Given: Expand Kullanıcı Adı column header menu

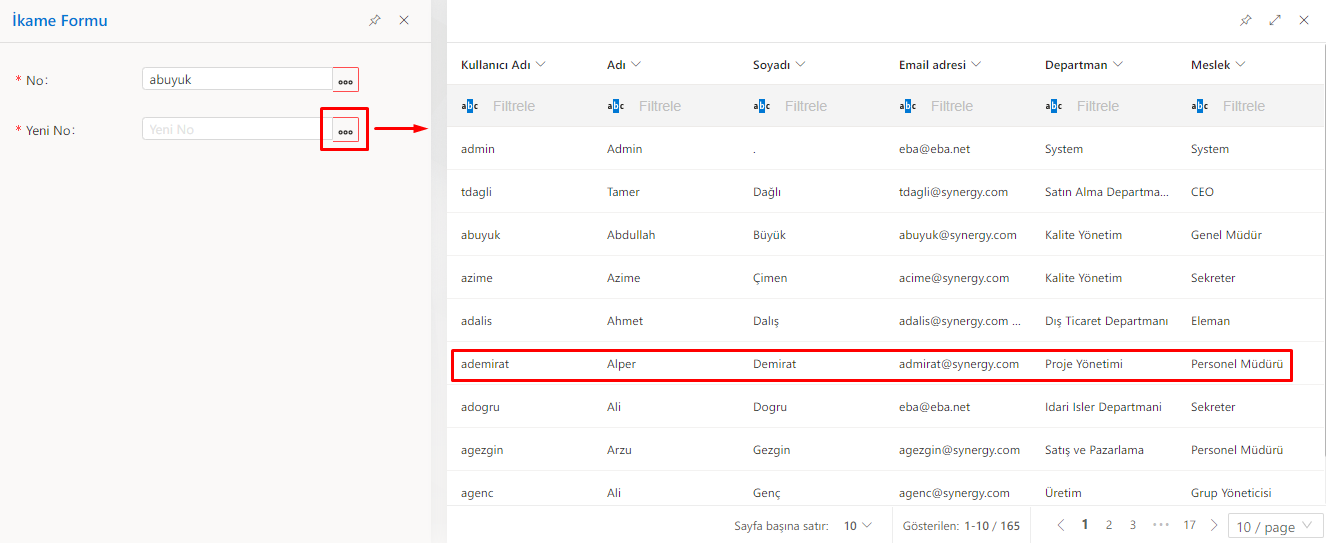Looking at the screenshot, I should click(541, 65).
